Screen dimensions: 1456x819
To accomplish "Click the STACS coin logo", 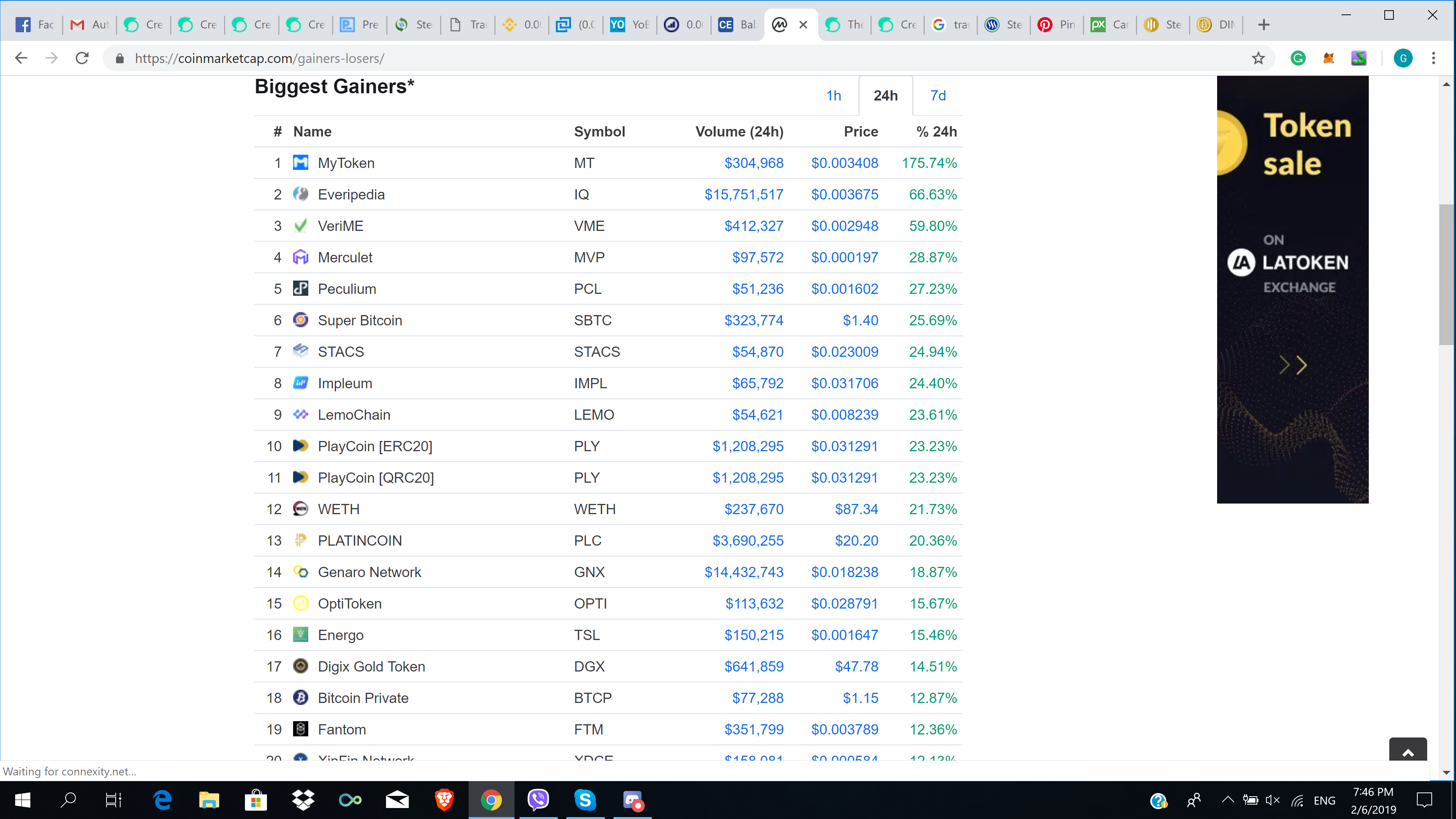I will [301, 351].
